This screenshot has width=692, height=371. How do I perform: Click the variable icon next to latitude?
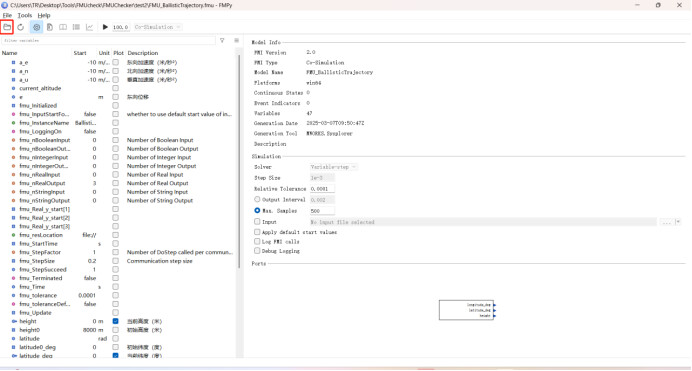pyautogui.click(x=13, y=339)
